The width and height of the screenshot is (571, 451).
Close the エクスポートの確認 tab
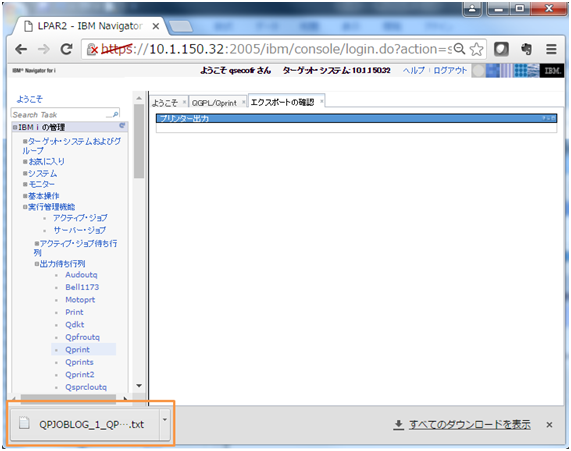click(x=322, y=101)
